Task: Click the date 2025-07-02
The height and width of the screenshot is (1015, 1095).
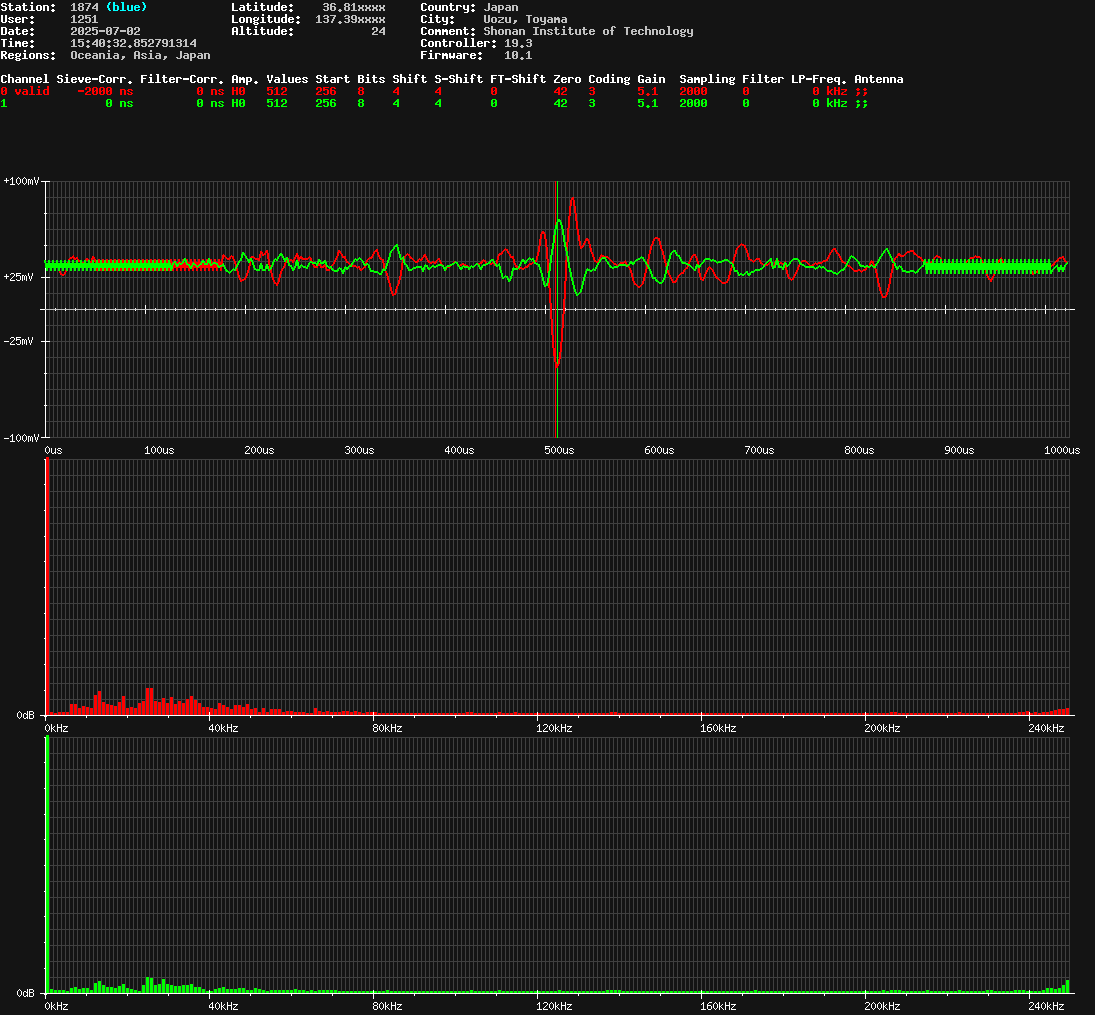Action: click(105, 31)
